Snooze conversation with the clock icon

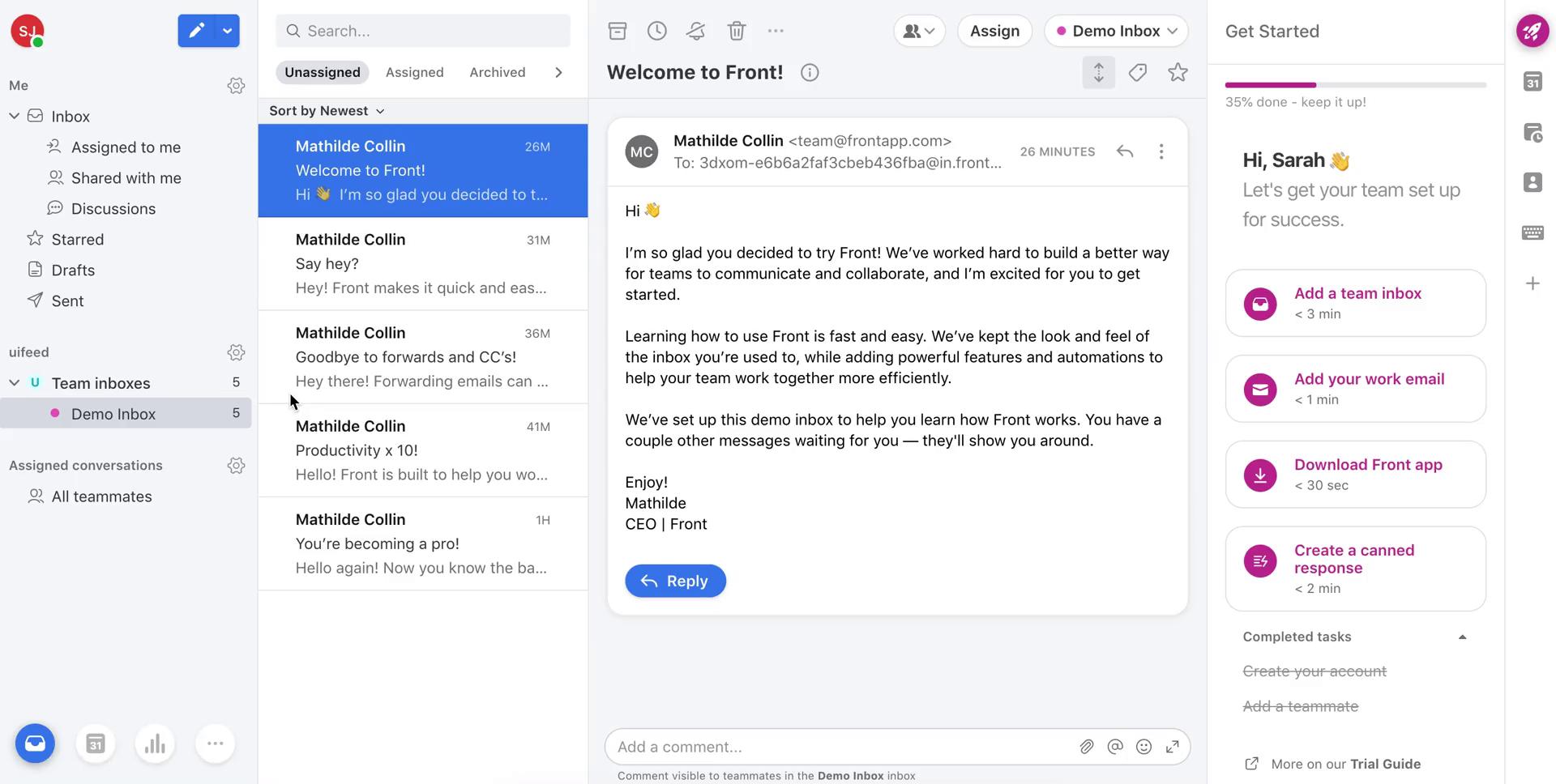tap(657, 31)
